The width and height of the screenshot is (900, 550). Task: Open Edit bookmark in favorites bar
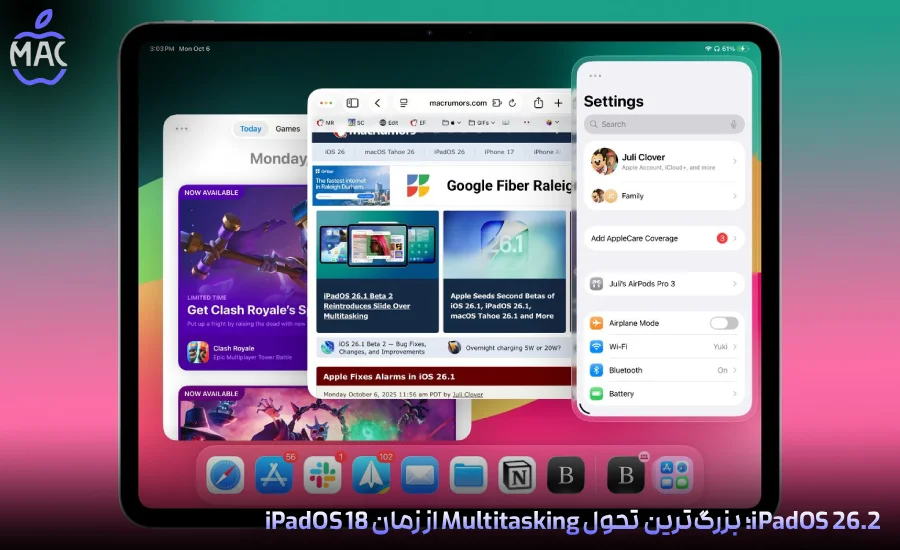click(x=389, y=122)
